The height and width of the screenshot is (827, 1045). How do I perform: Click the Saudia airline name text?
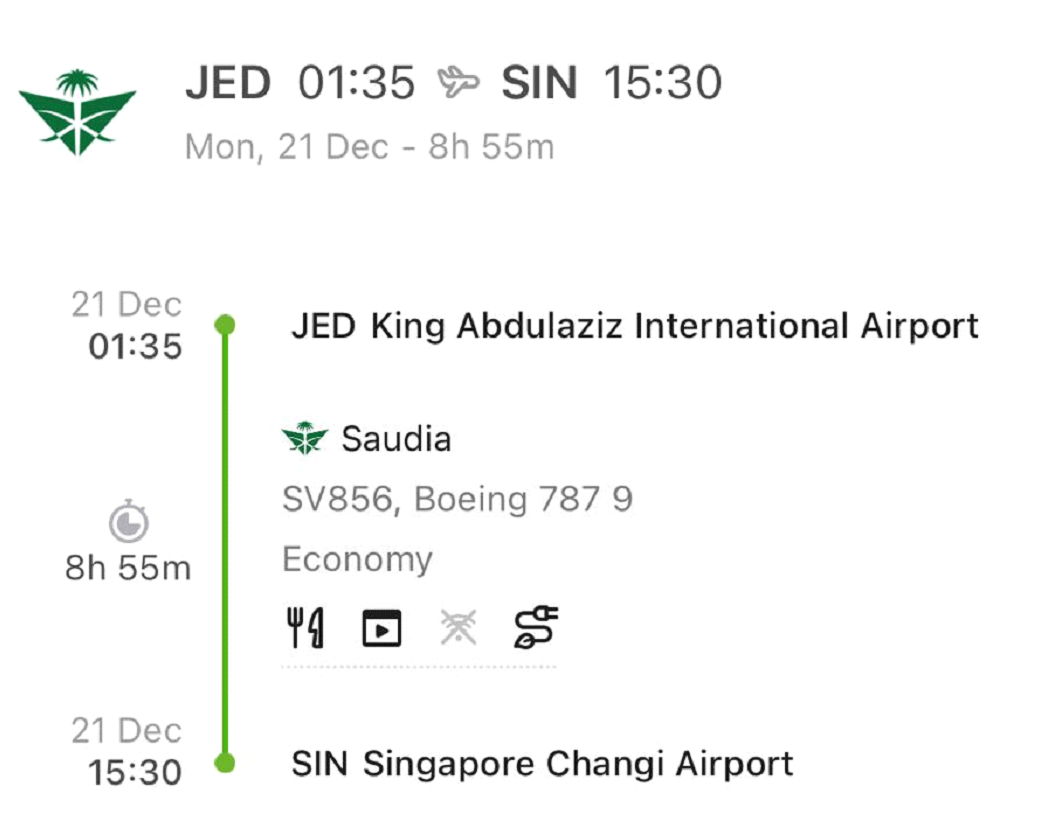tap(396, 439)
